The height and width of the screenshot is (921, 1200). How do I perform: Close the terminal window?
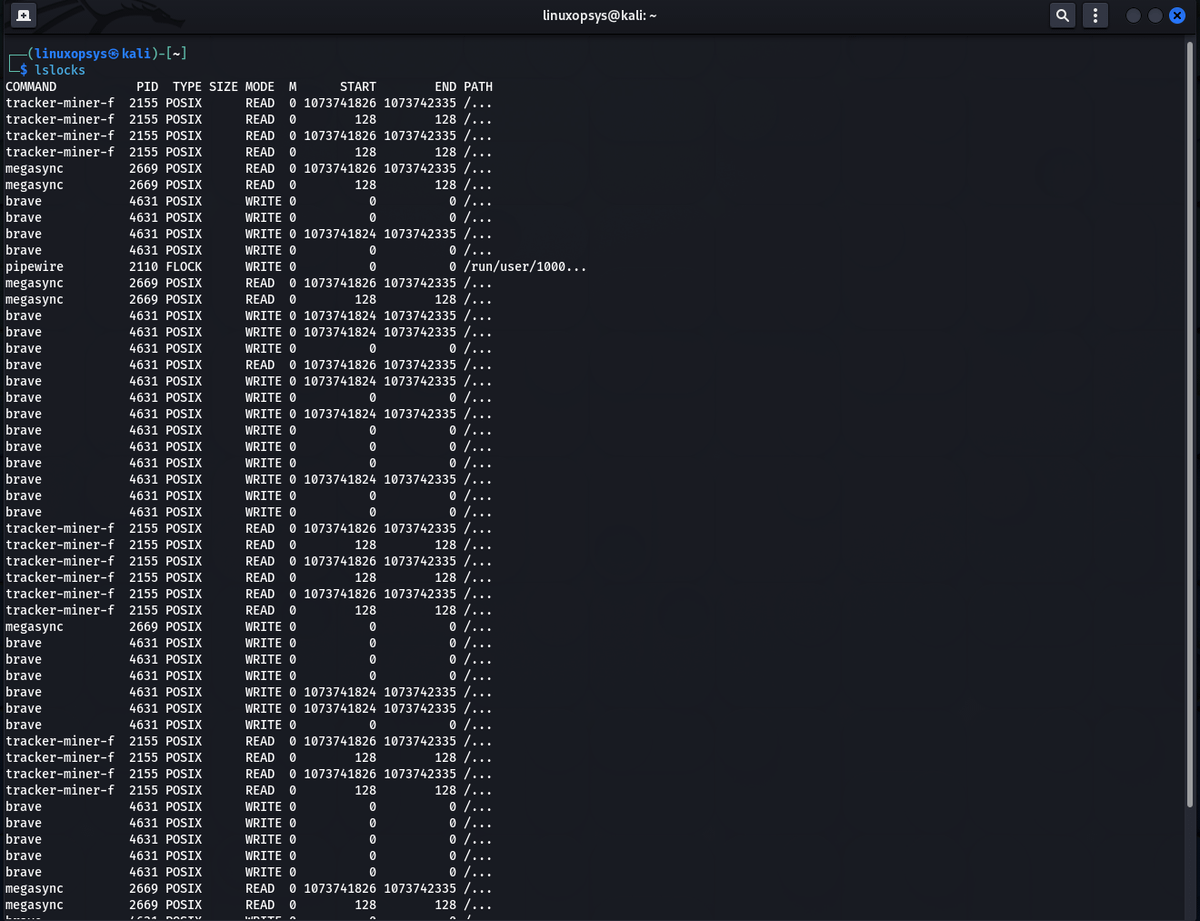coord(1177,15)
